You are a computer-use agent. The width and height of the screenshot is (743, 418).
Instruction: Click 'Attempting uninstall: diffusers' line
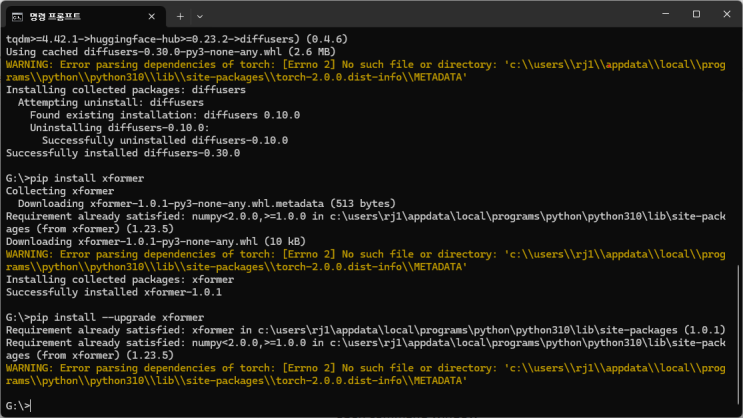(x=111, y=102)
